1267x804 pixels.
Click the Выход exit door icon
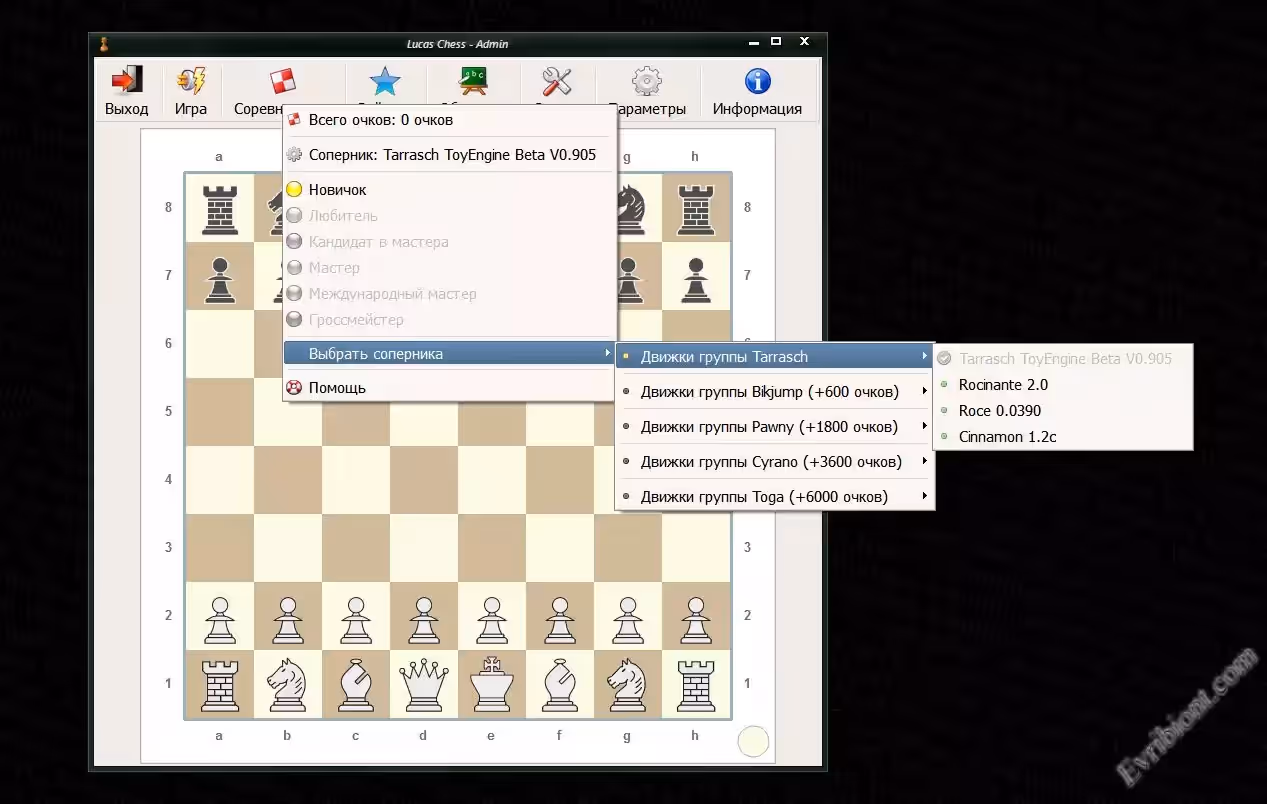pos(126,82)
